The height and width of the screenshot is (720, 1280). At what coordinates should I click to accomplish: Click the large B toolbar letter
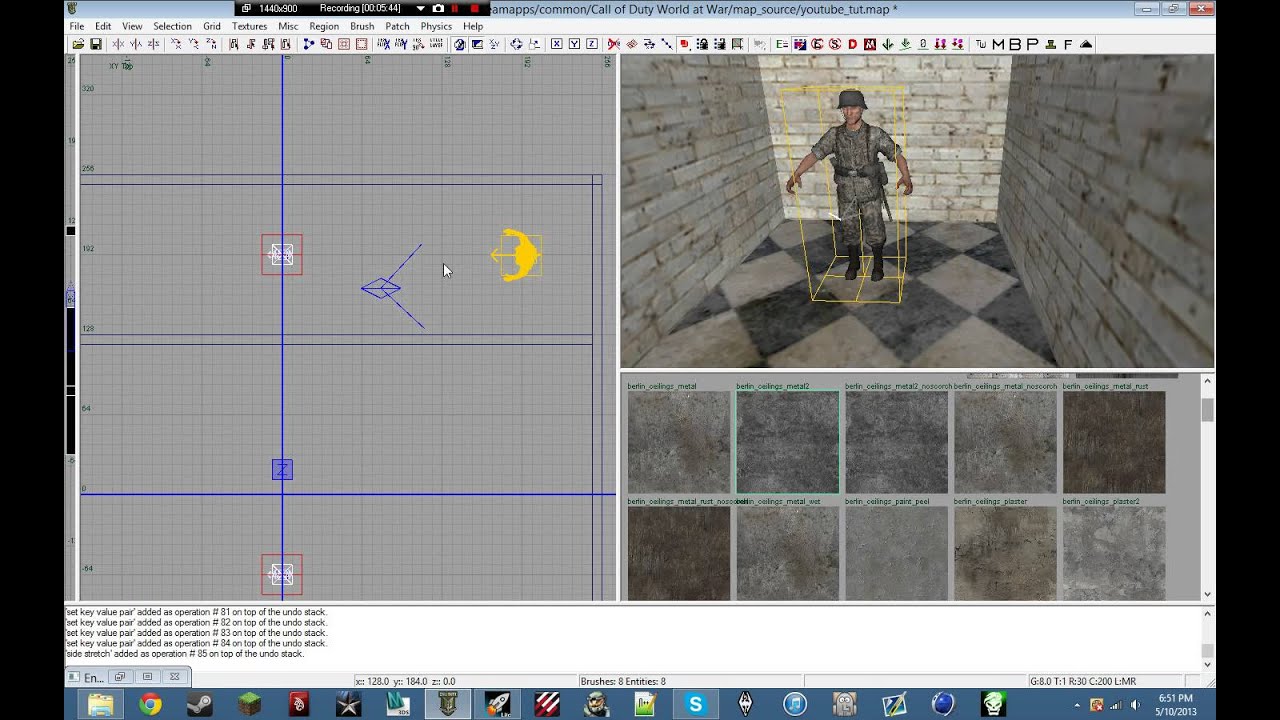1015,44
